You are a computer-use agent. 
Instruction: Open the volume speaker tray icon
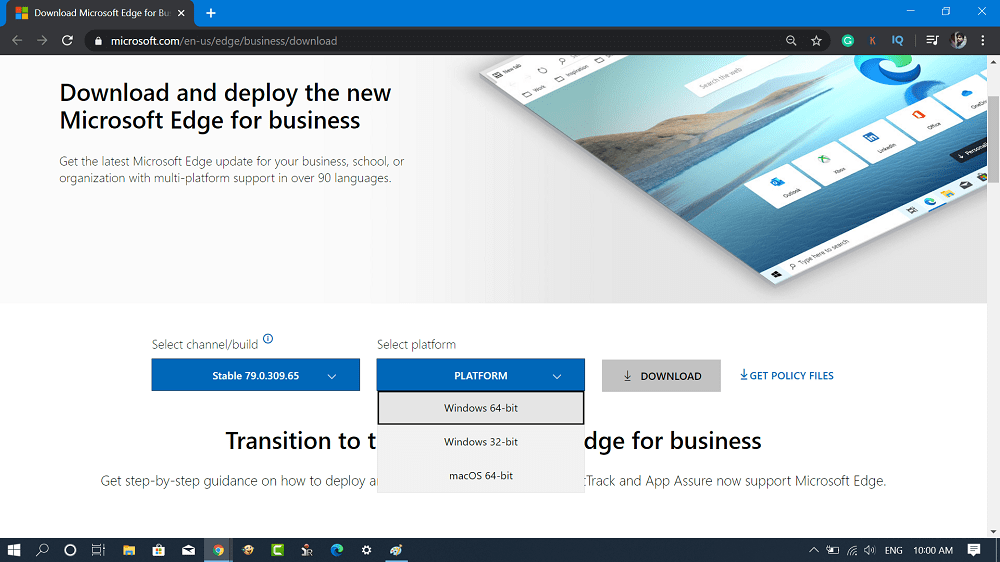(870, 550)
